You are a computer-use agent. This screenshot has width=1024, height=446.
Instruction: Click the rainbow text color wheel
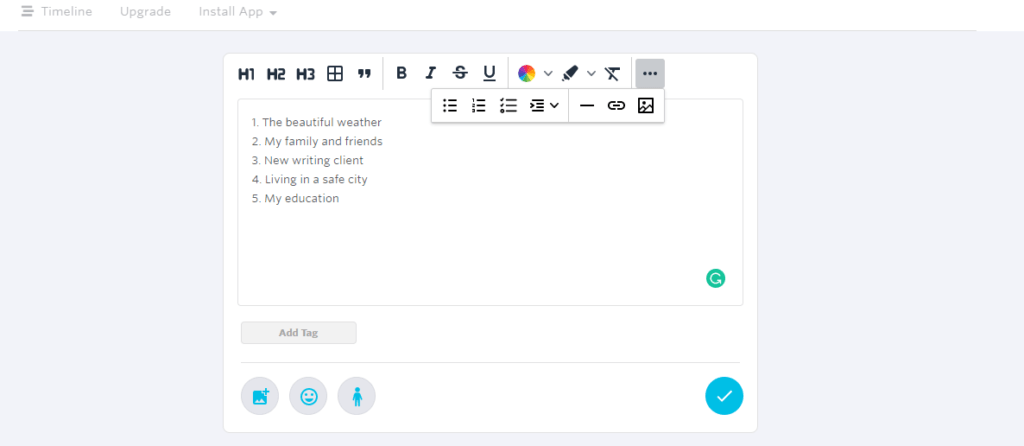[526, 73]
